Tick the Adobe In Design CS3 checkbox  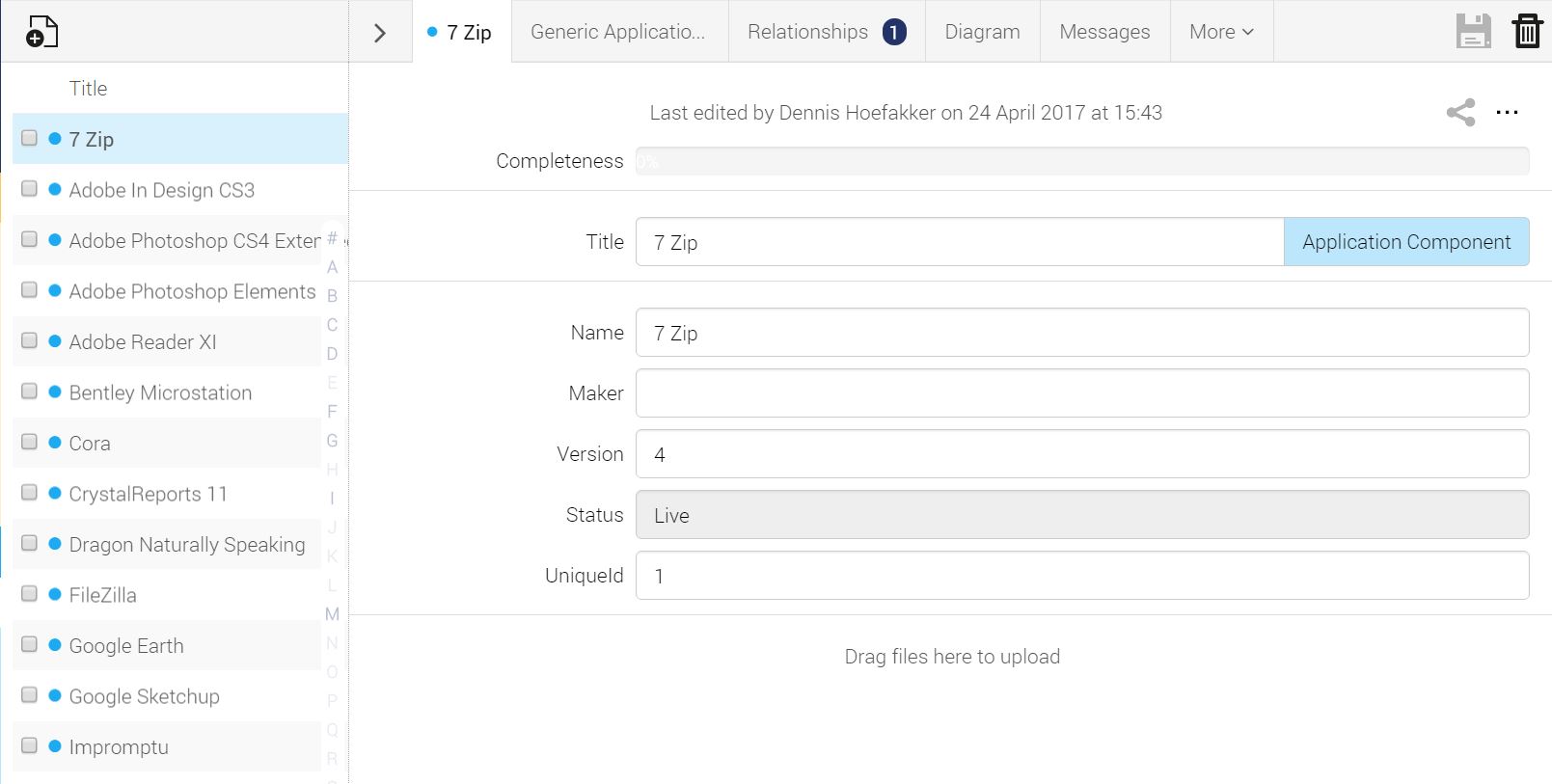pyautogui.click(x=30, y=189)
